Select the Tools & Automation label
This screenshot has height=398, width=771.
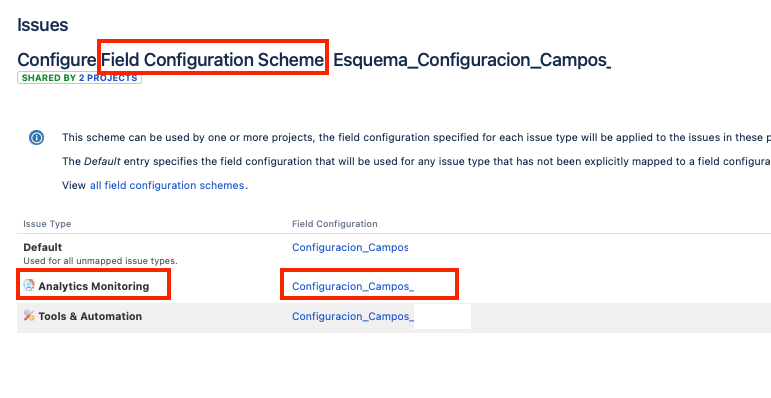click(x=90, y=316)
